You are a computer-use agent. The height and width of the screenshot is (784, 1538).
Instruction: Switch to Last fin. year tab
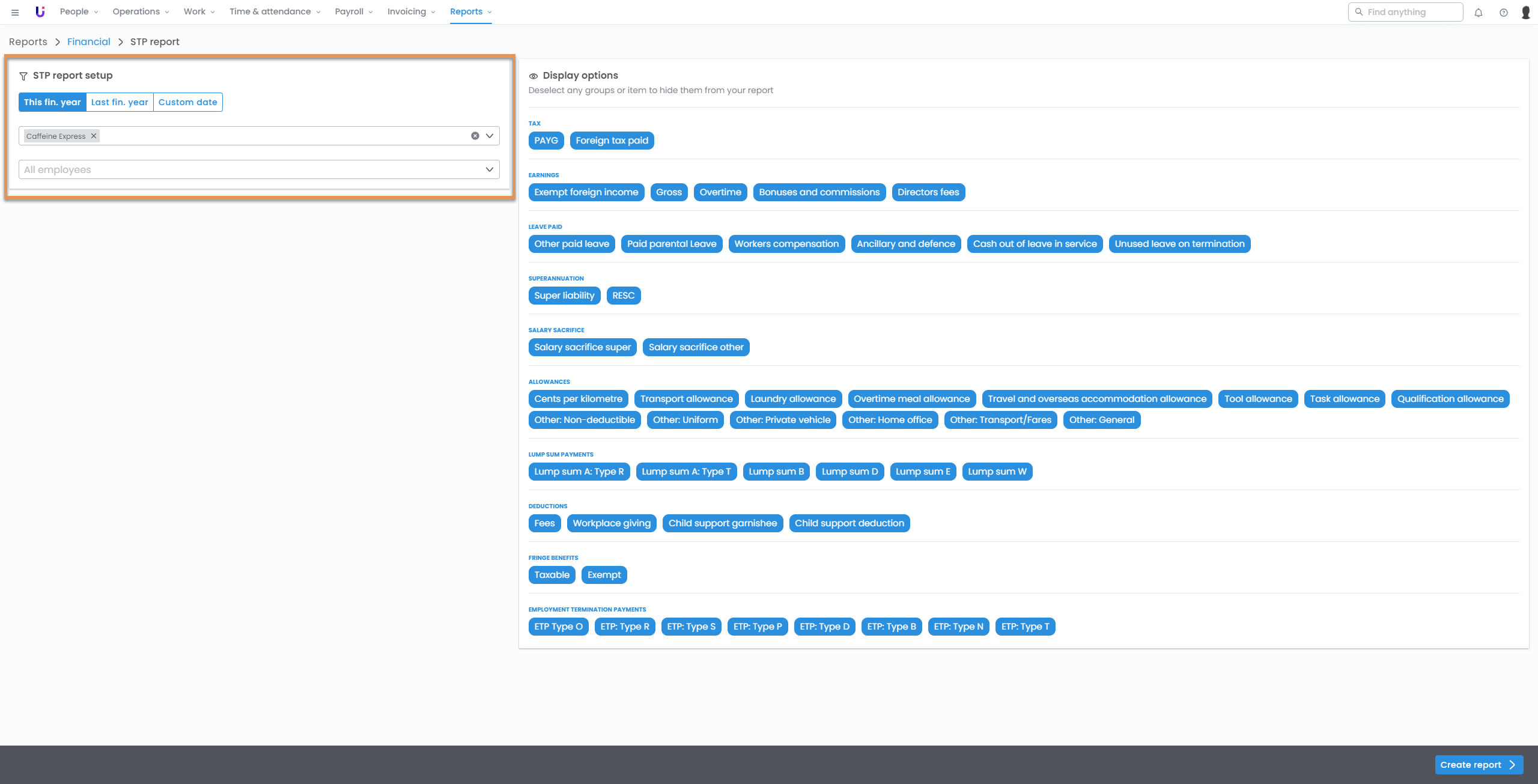(x=120, y=102)
